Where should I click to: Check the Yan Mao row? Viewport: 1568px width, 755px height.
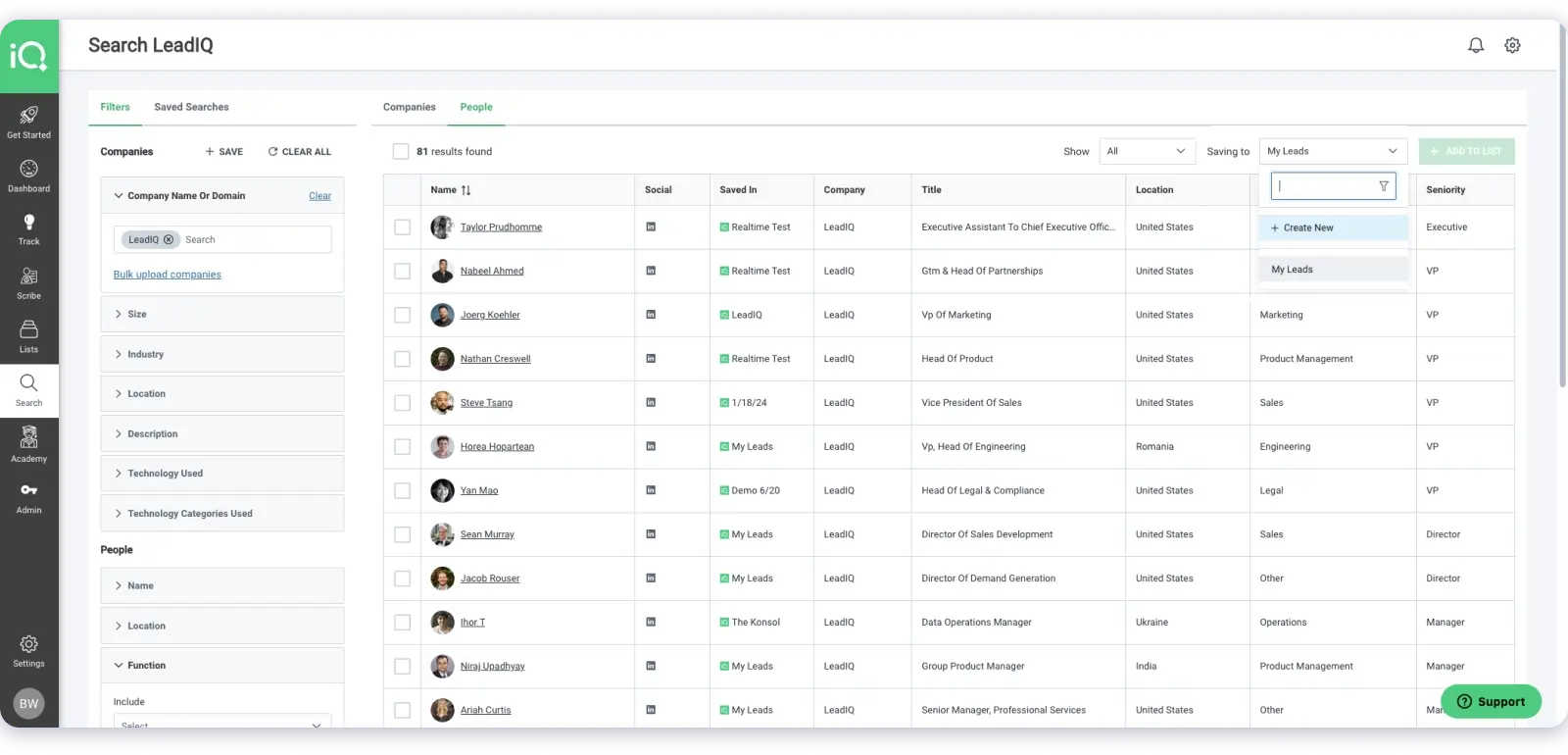tap(402, 490)
